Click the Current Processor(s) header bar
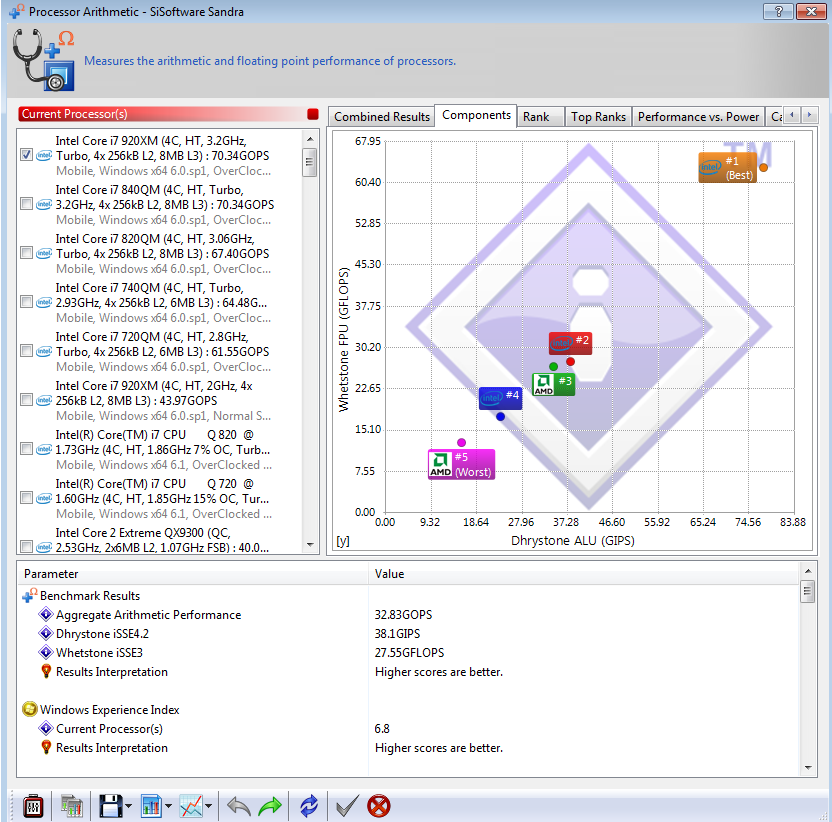The height and width of the screenshot is (822, 832). [x=169, y=114]
